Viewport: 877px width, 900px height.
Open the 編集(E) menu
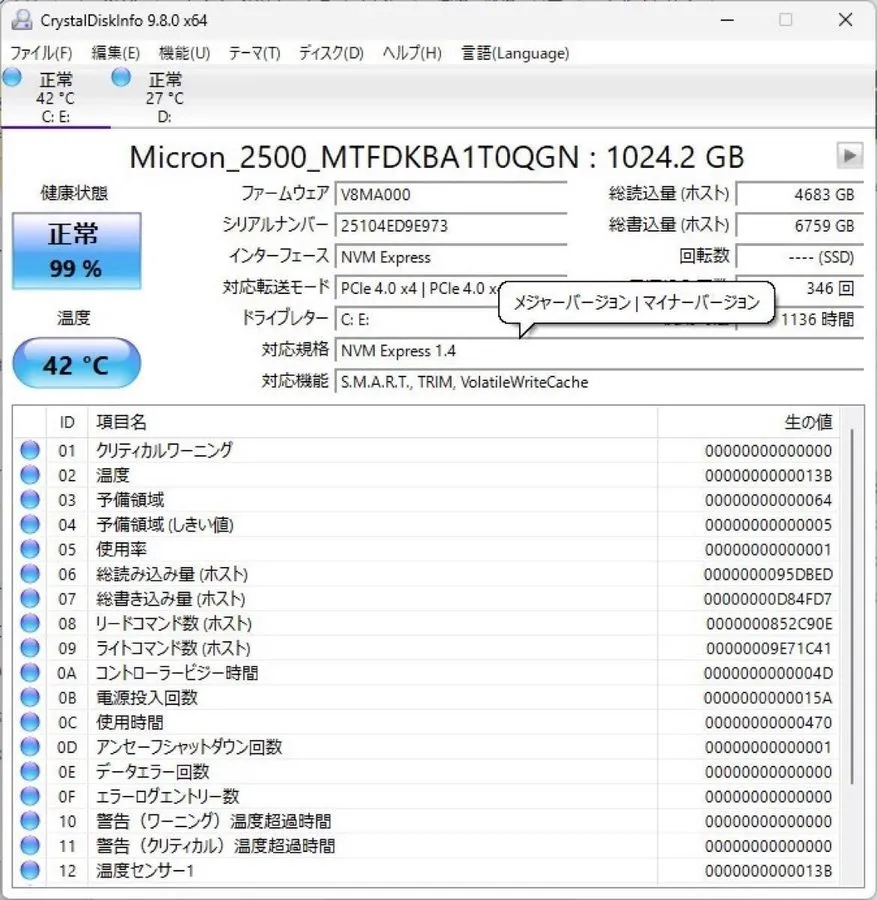(115, 53)
